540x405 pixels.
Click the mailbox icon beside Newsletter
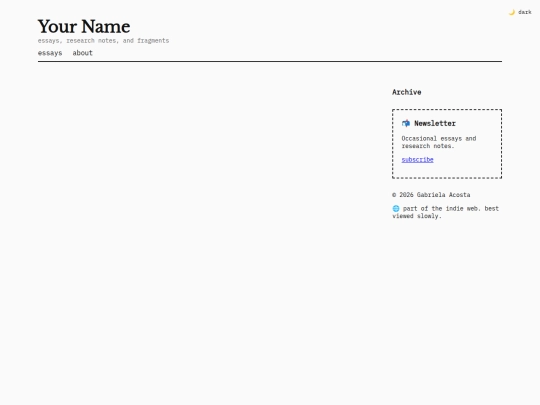click(x=406, y=123)
